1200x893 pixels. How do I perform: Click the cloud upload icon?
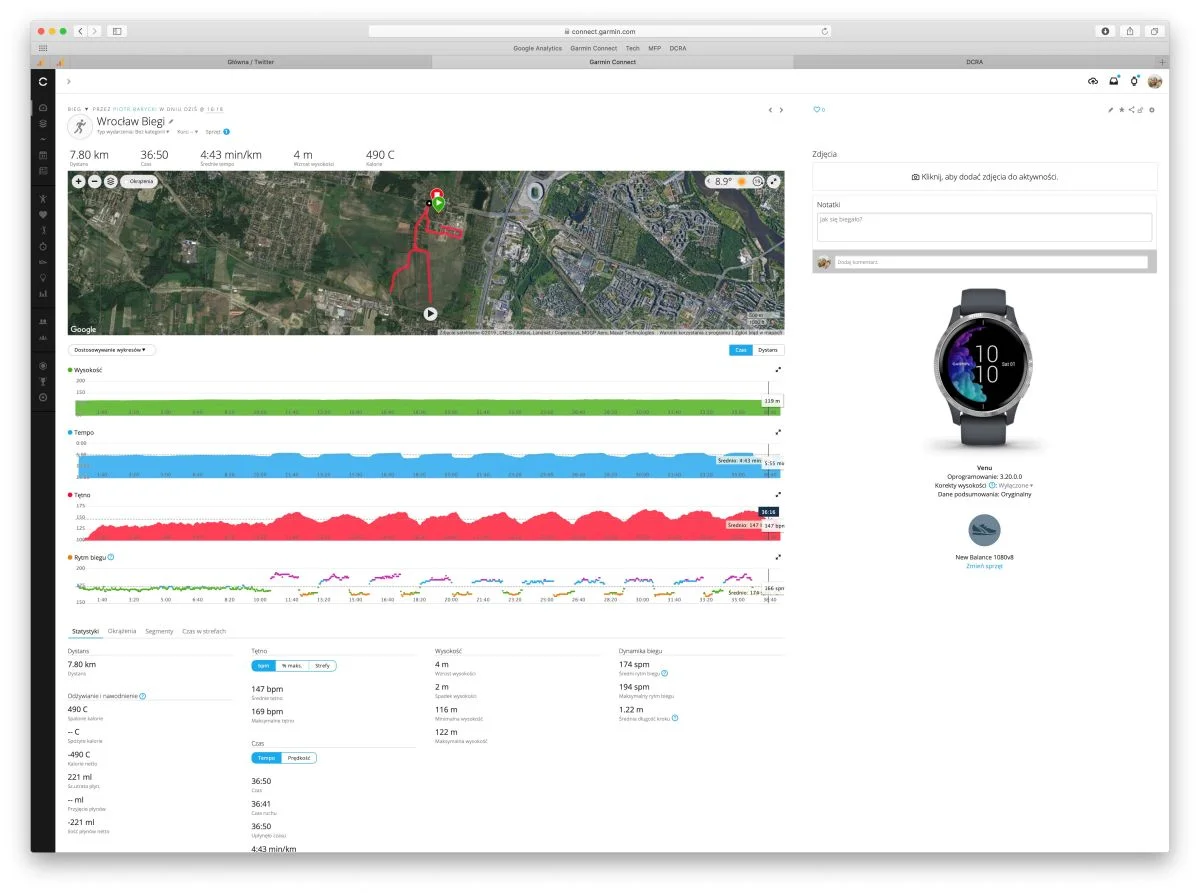(1092, 81)
